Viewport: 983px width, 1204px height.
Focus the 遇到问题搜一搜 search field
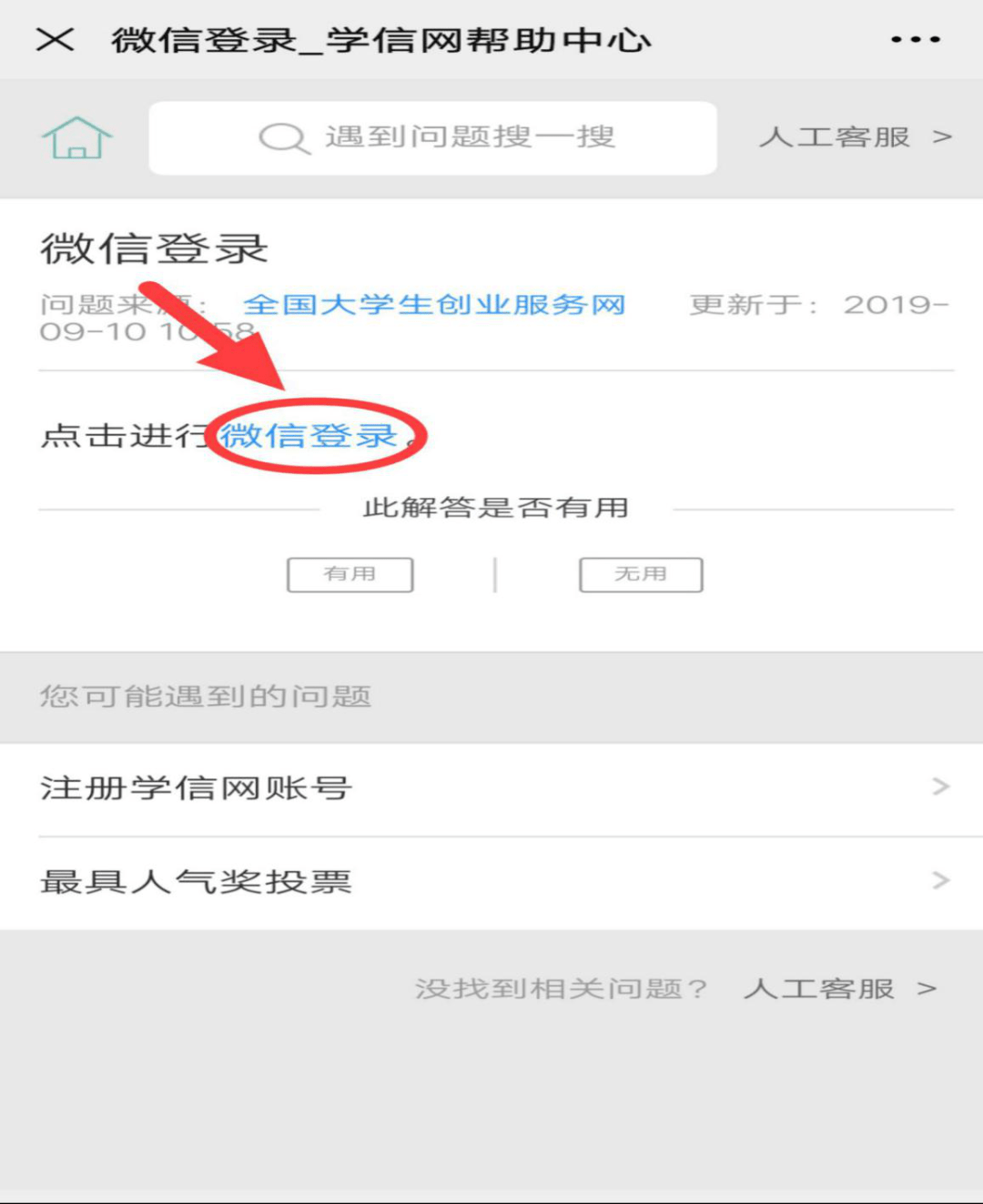click(x=433, y=137)
